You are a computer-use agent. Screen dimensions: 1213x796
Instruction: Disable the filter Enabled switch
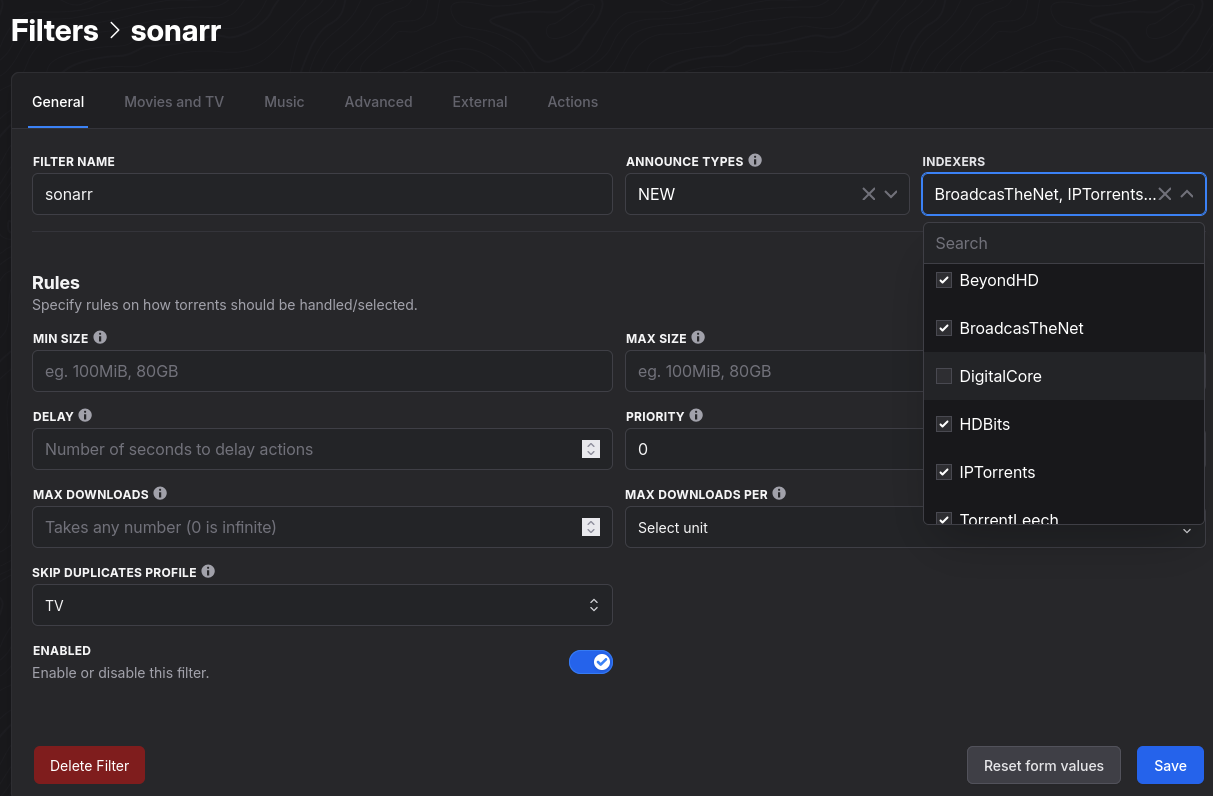(591, 662)
